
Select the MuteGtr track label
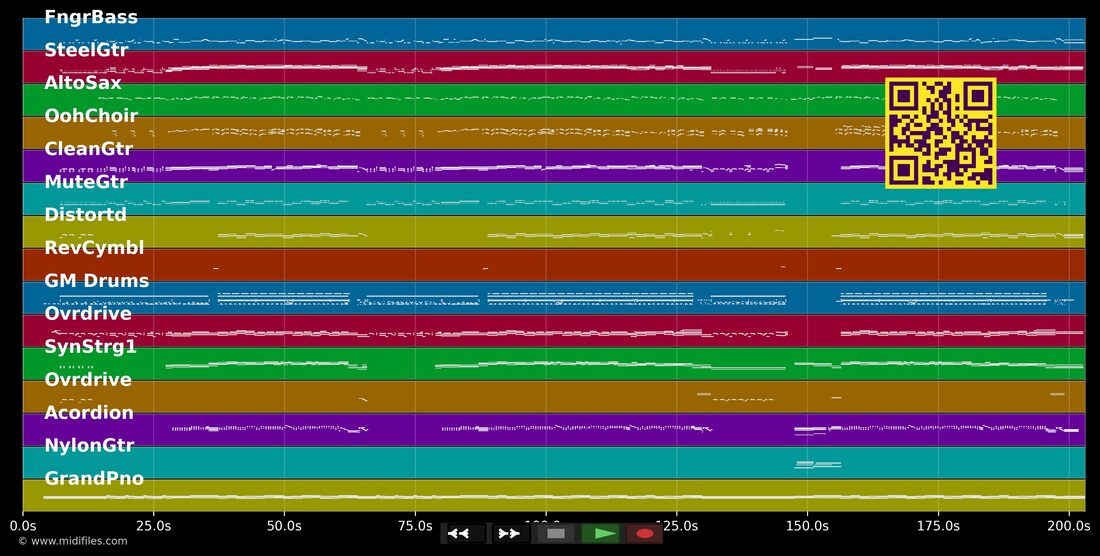click(86, 182)
